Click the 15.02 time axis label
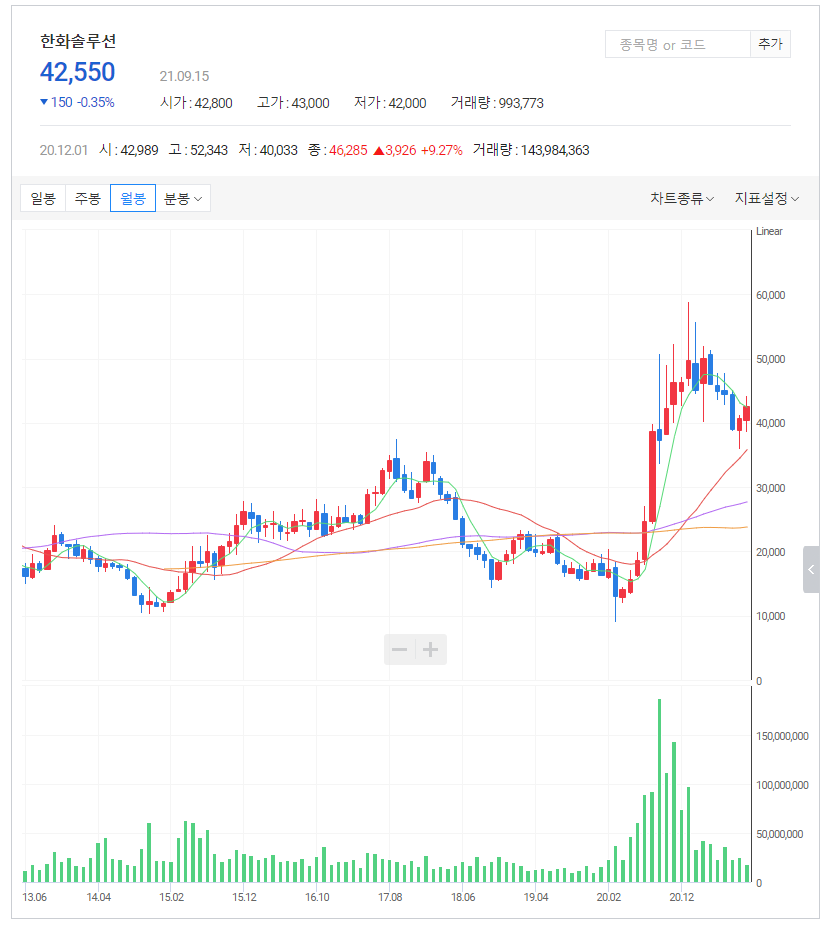826x925 pixels. coord(171,897)
